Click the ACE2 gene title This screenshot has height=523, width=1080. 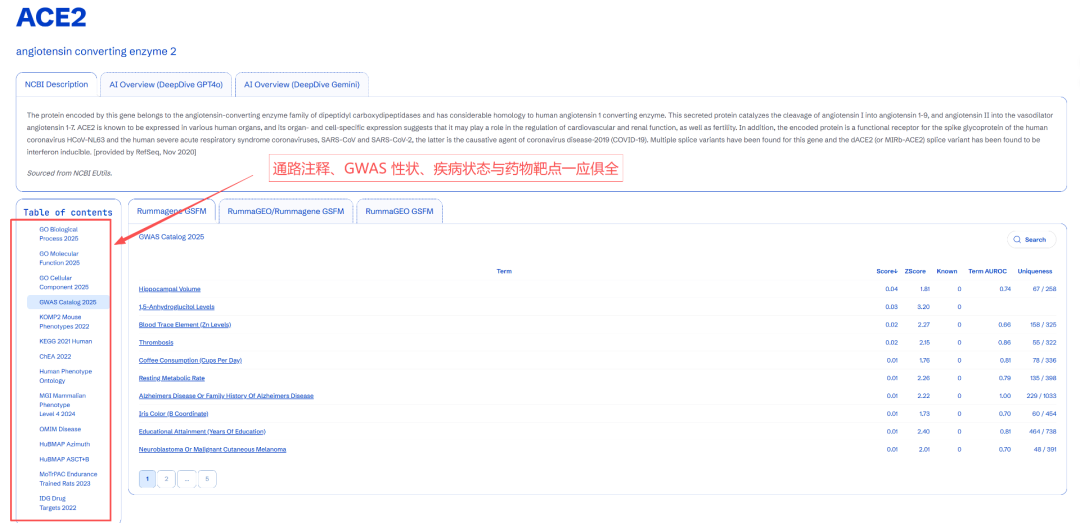click(51, 17)
